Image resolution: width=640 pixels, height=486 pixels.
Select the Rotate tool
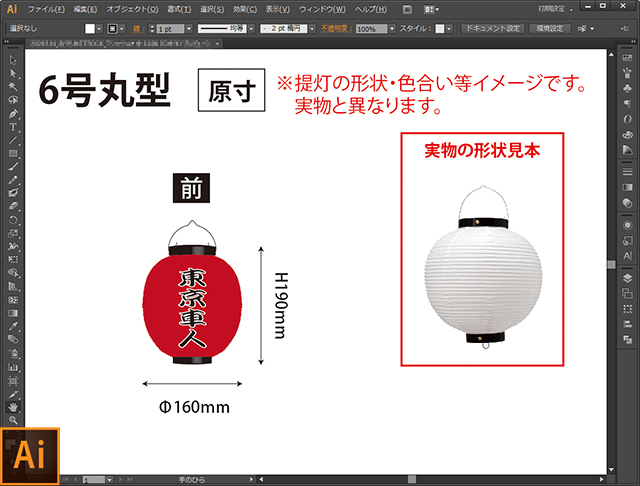(x=13, y=220)
